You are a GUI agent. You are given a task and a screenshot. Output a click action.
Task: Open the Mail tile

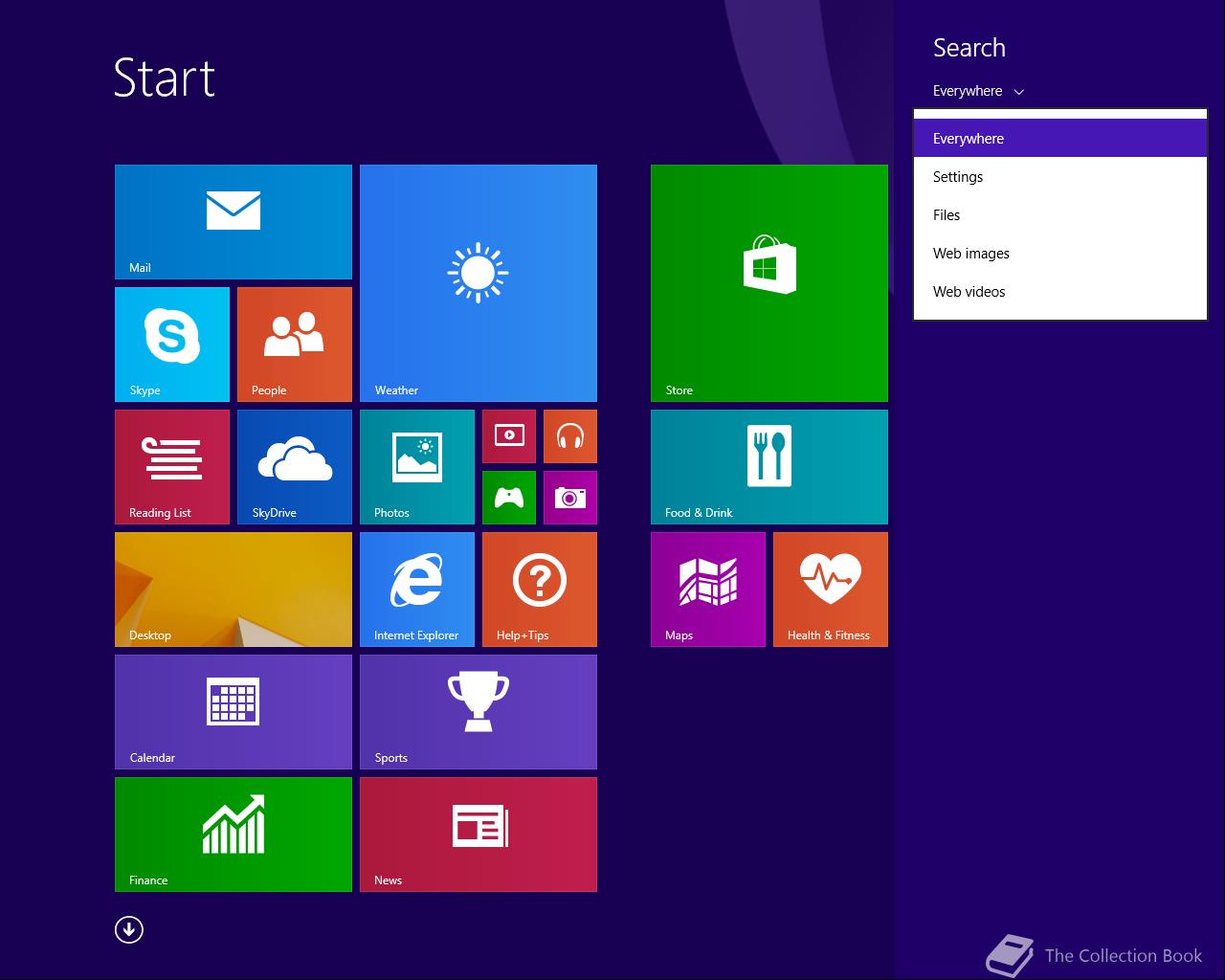234,222
